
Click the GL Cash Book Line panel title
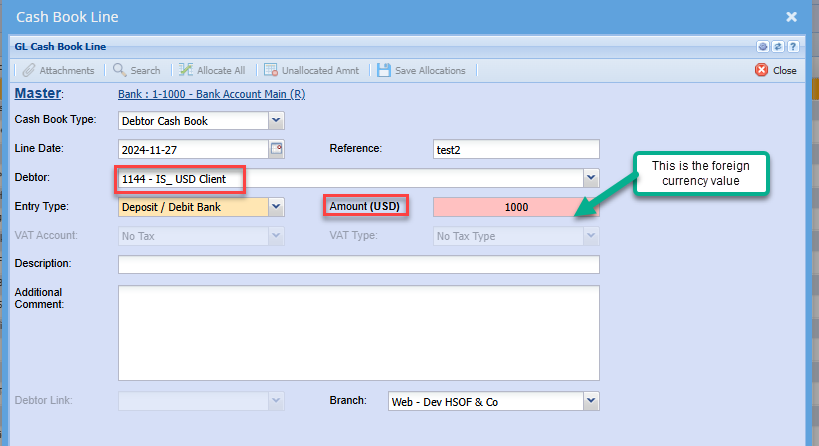60,46
